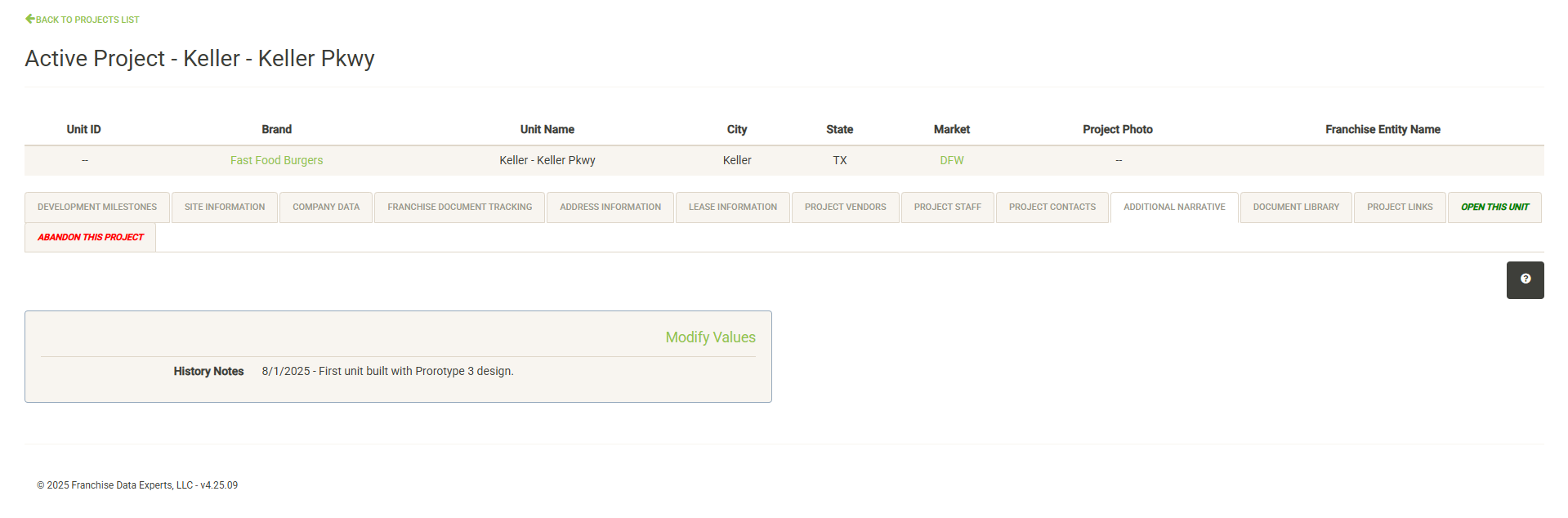
Task: Open the Project Vendors tab
Action: (845, 208)
